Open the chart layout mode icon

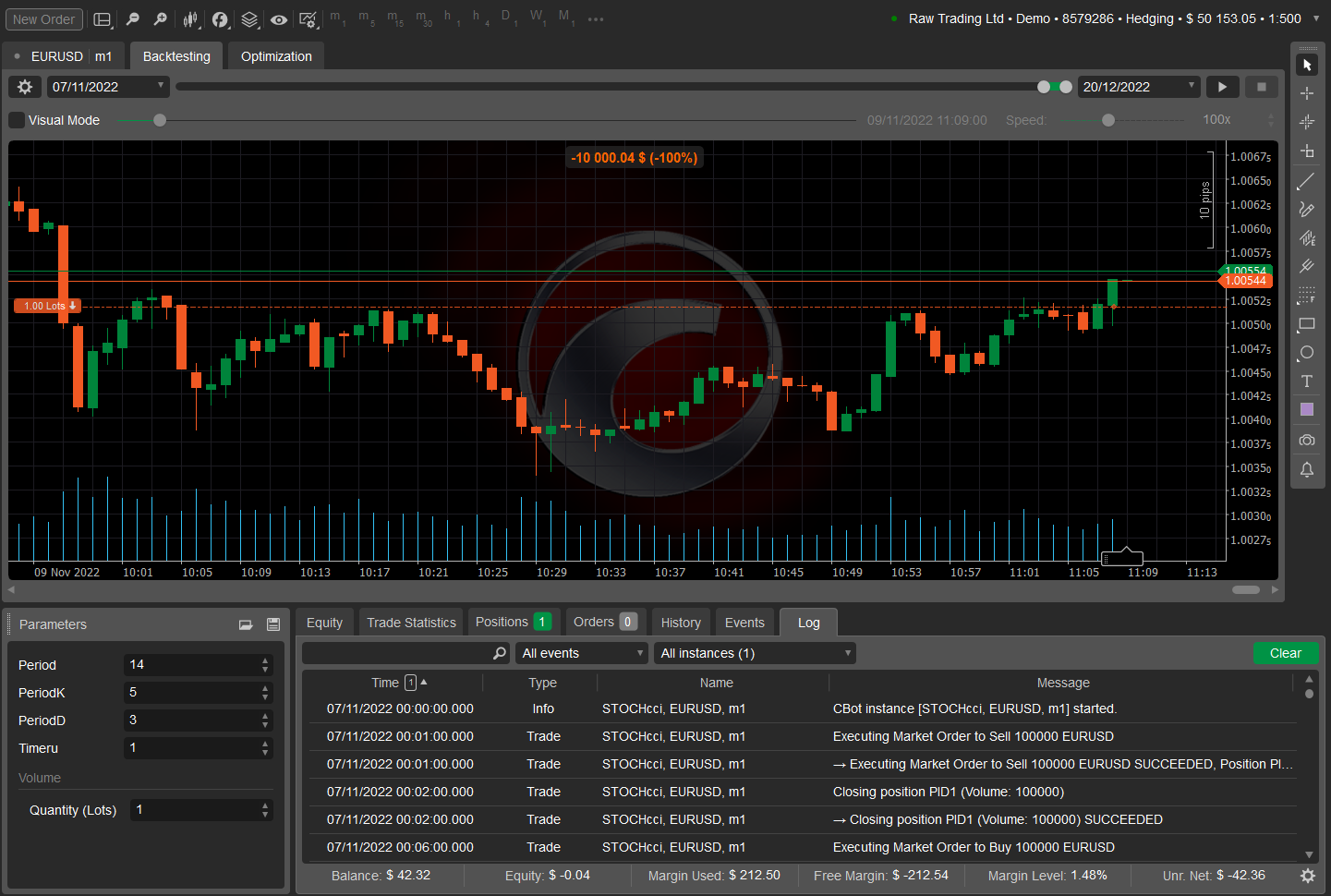103,19
